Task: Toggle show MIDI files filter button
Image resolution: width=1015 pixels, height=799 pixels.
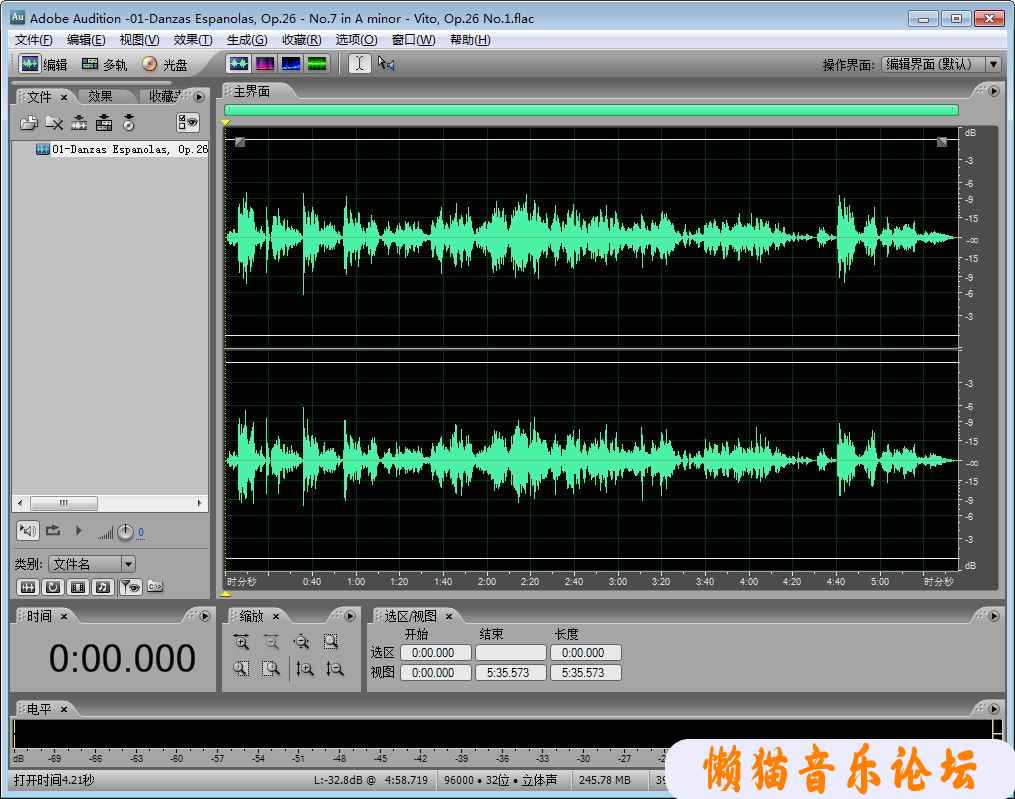Action: pyautogui.click(x=103, y=587)
